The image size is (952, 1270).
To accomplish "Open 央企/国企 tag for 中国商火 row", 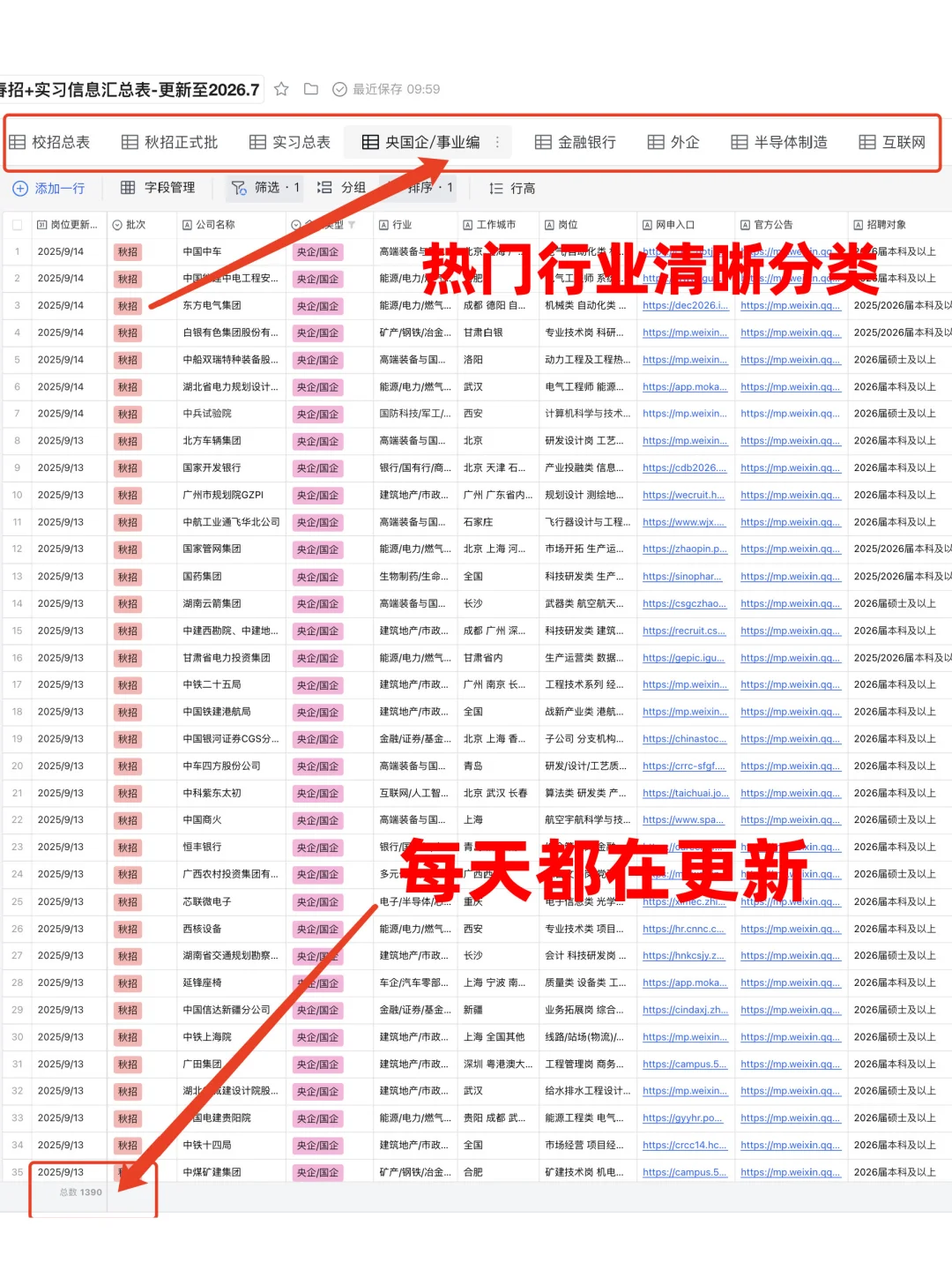I will pyautogui.click(x=317, y=820).
